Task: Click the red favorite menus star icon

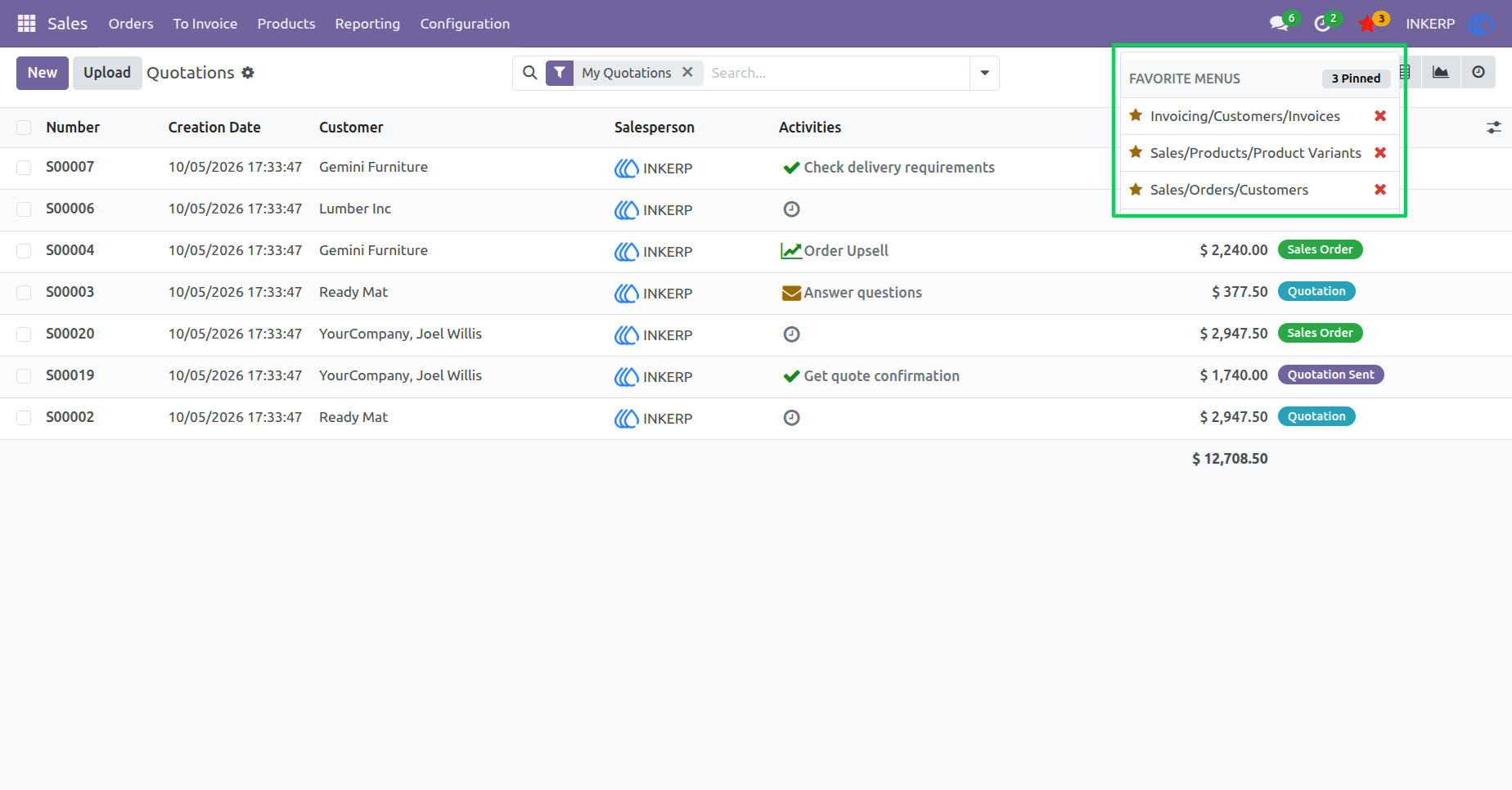Action: pos(1366,24)
